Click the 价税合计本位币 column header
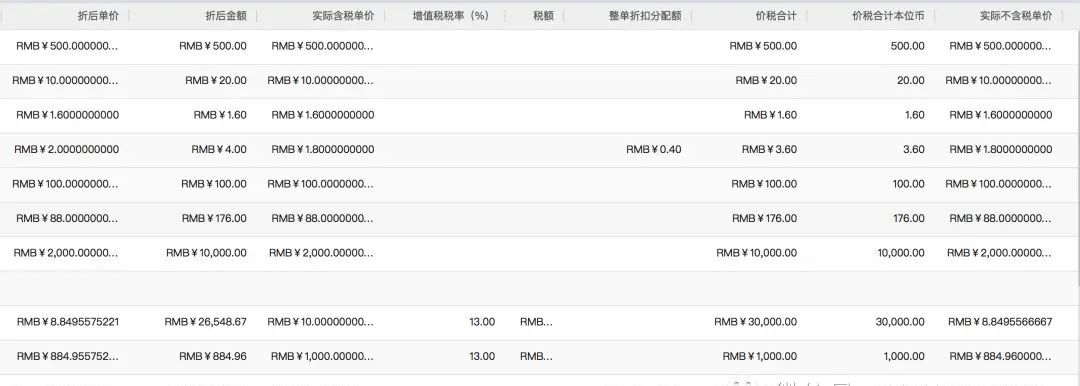1080x386 pixels. pos(889,16)
